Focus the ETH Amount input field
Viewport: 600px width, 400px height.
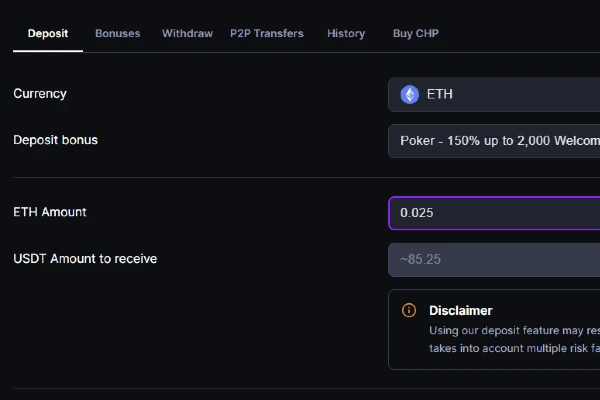tap(495, 213)
